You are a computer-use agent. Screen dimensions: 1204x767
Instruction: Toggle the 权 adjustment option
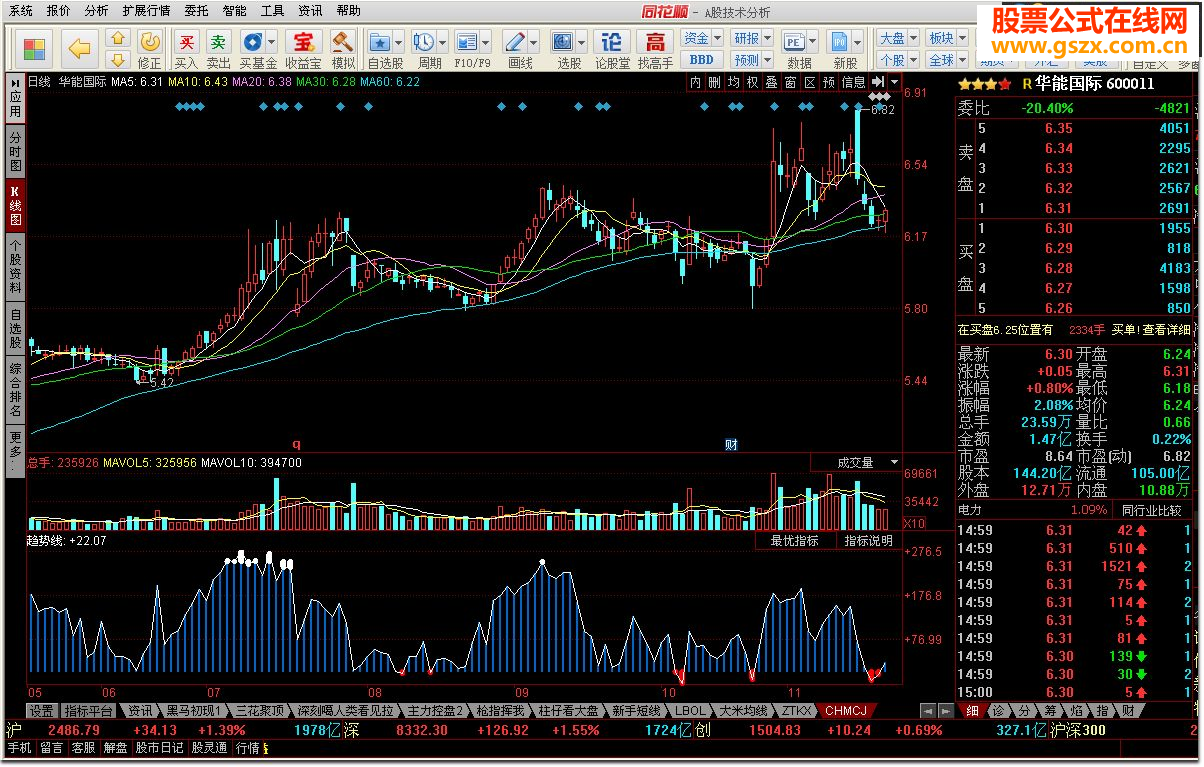[752, 82]
